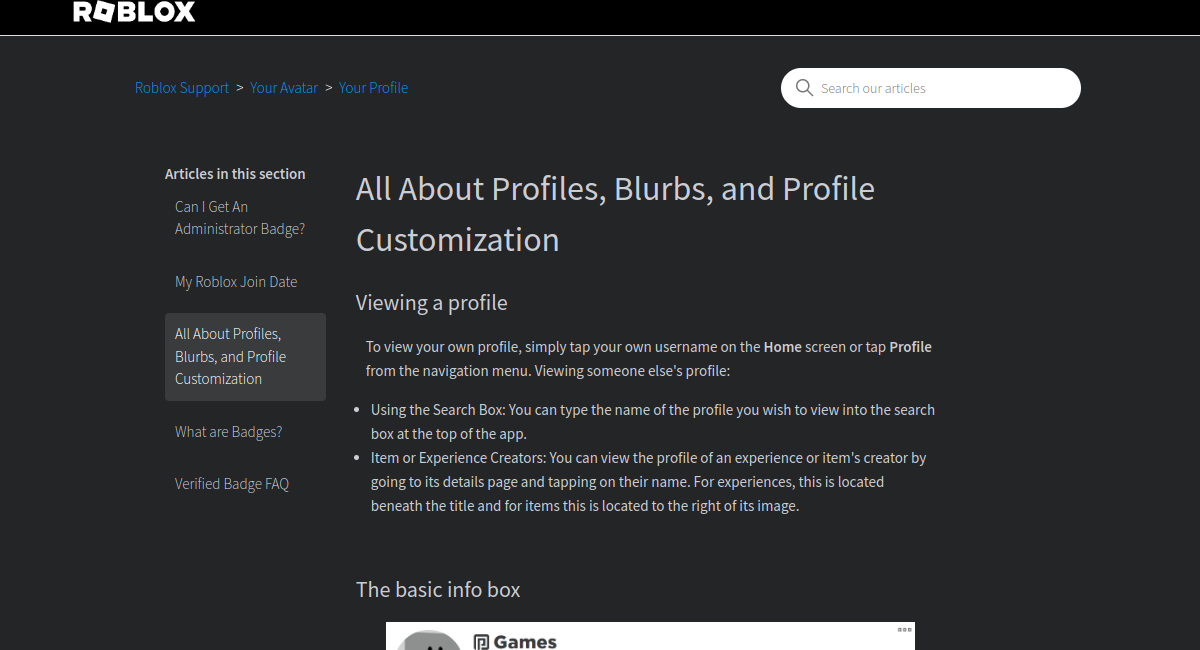Screen dimensions: 1200x650
Task: Open the 'Verified Badge FAQ' article
Action: (x=232, y=484)
